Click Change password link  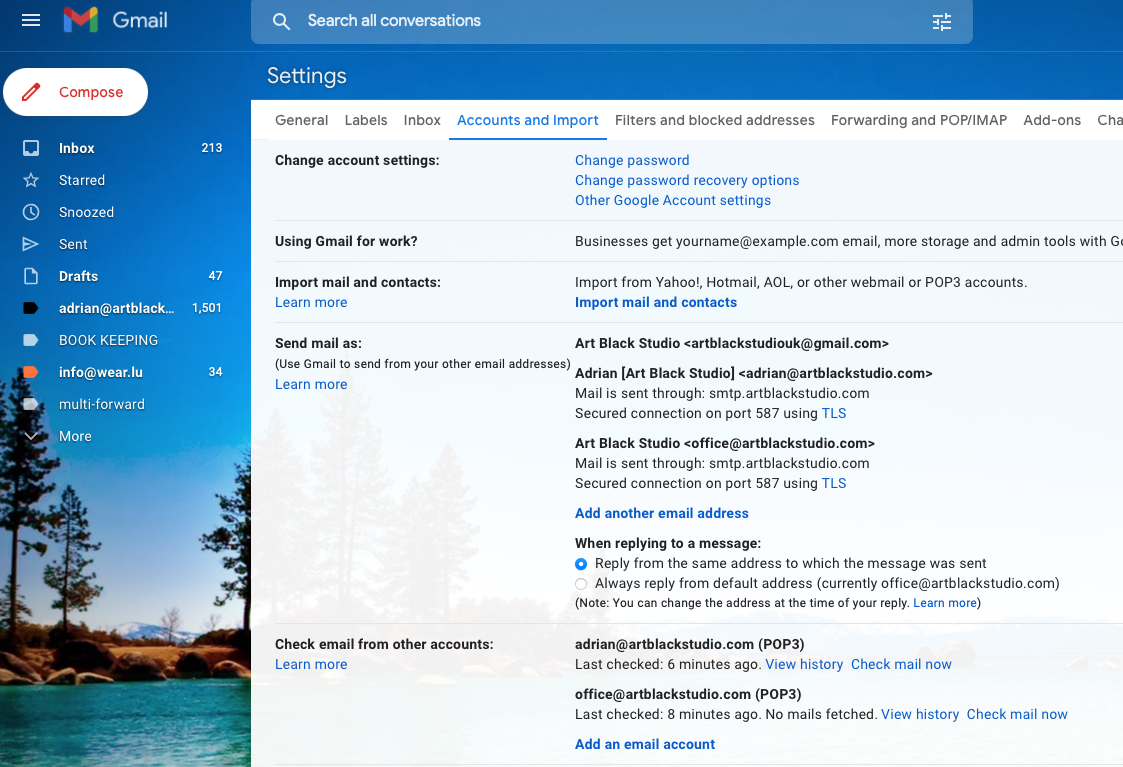coord(632,160)
